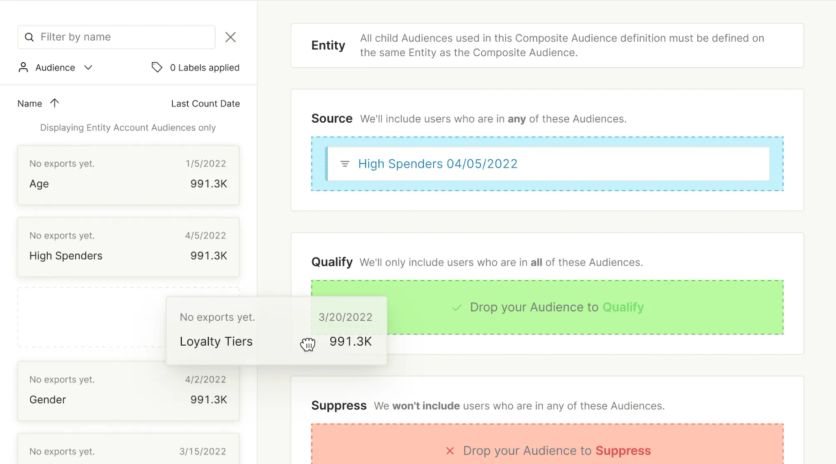
Task: Click the person icon beside Audience
Action: click(x=23, y=67)
